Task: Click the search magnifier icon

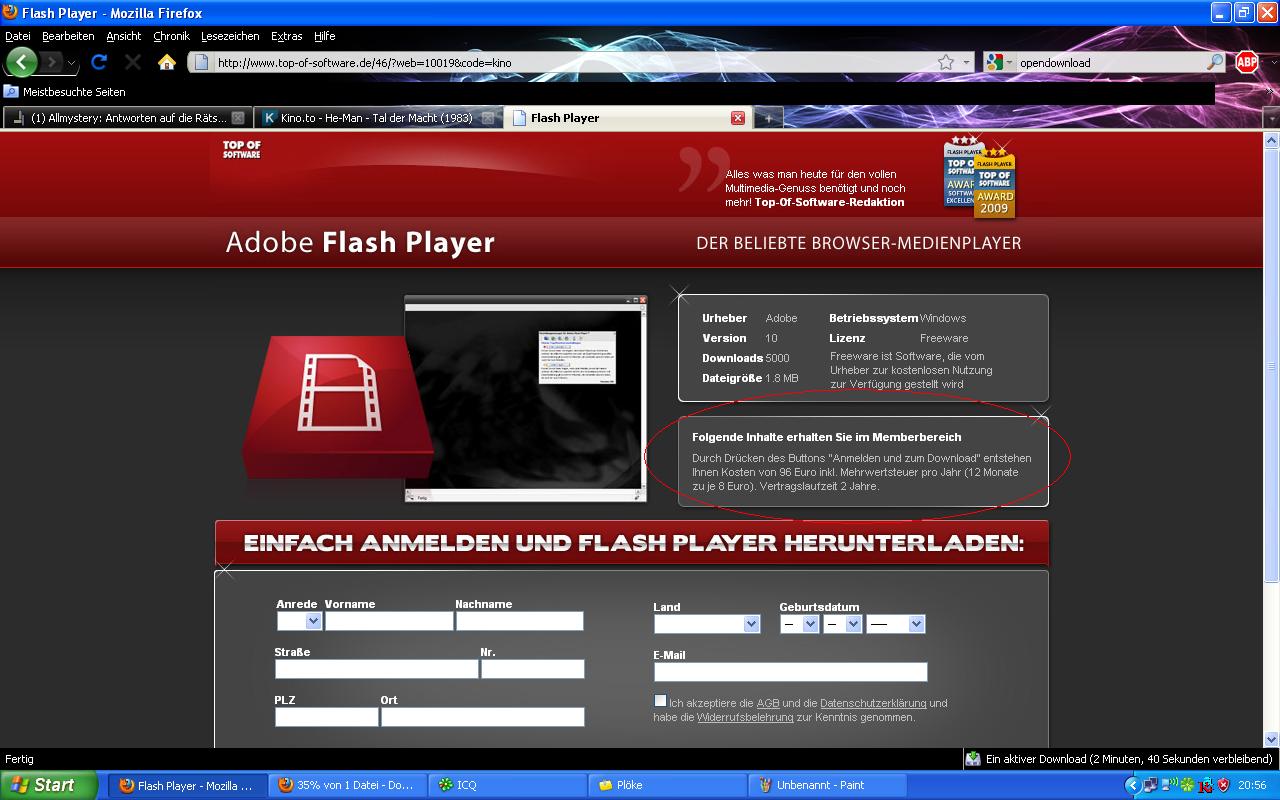Action: (1214, 62)
